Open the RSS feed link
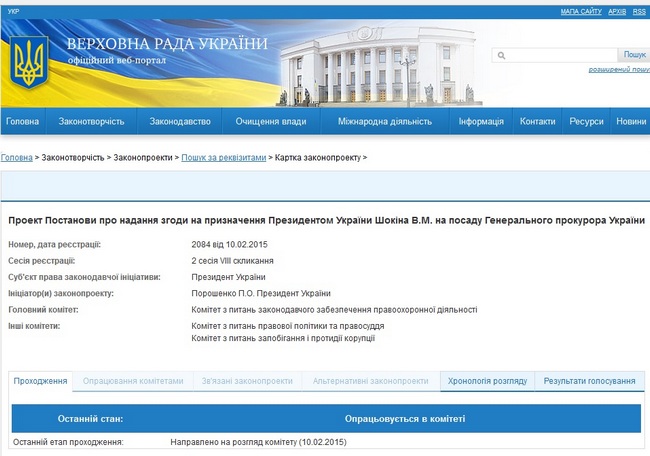Viewport: 650px width, 456px height. click(x=640, y=10)
